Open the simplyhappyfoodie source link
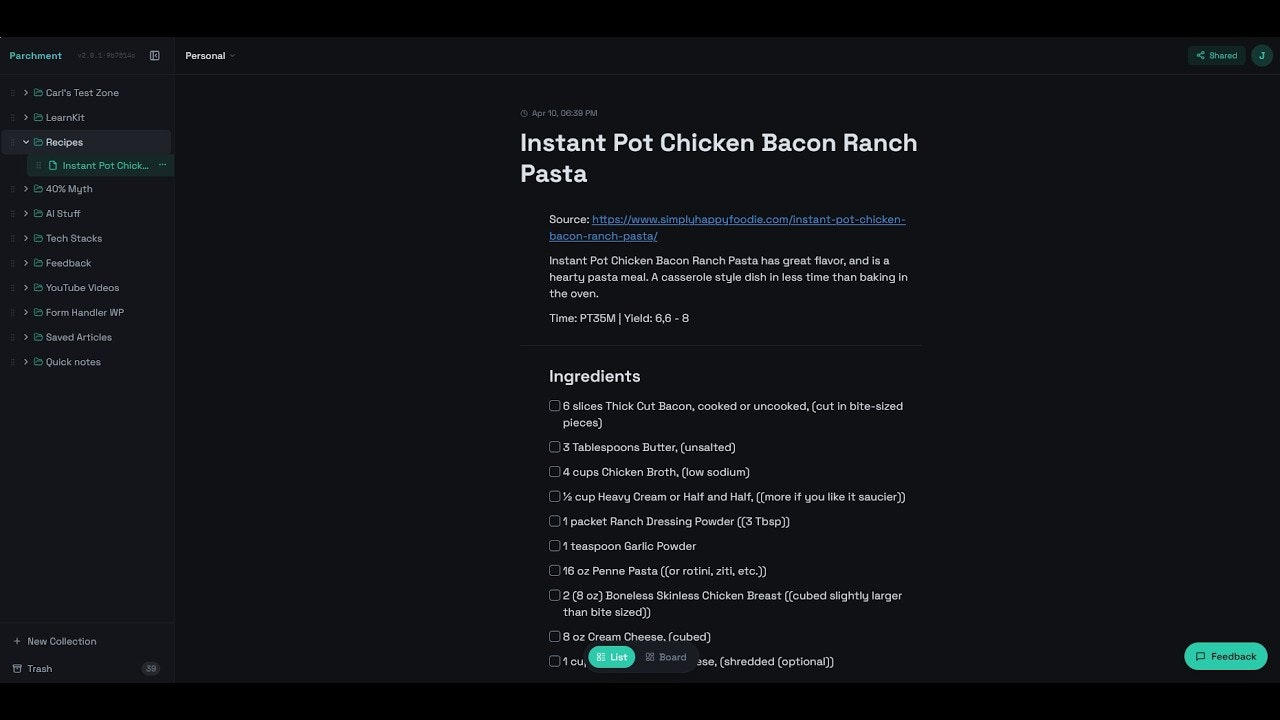This screenshot has width=1280, height=720. [727, 228]
